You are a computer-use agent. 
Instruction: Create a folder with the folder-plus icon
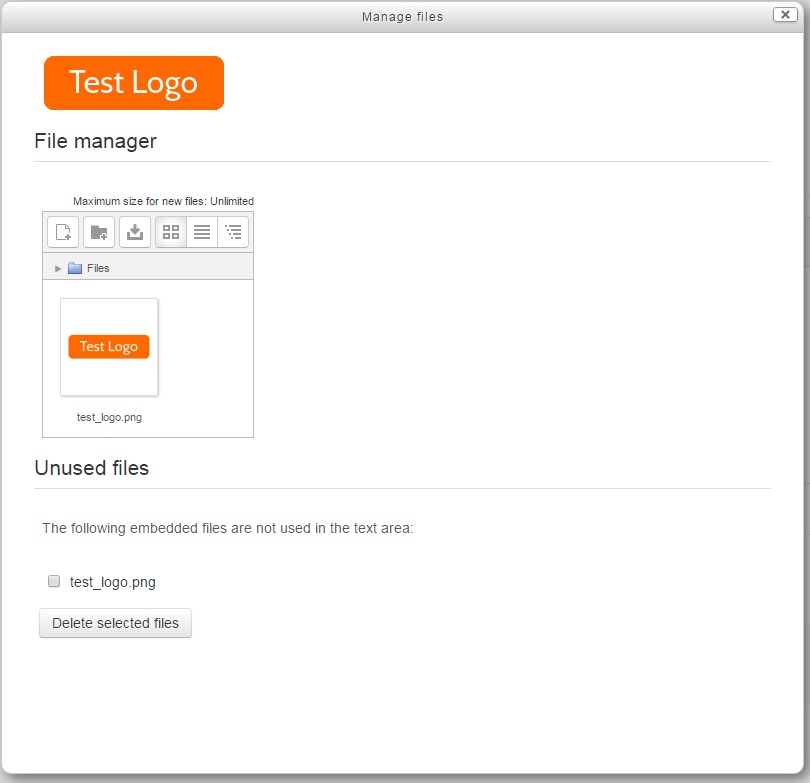[99, 232]
